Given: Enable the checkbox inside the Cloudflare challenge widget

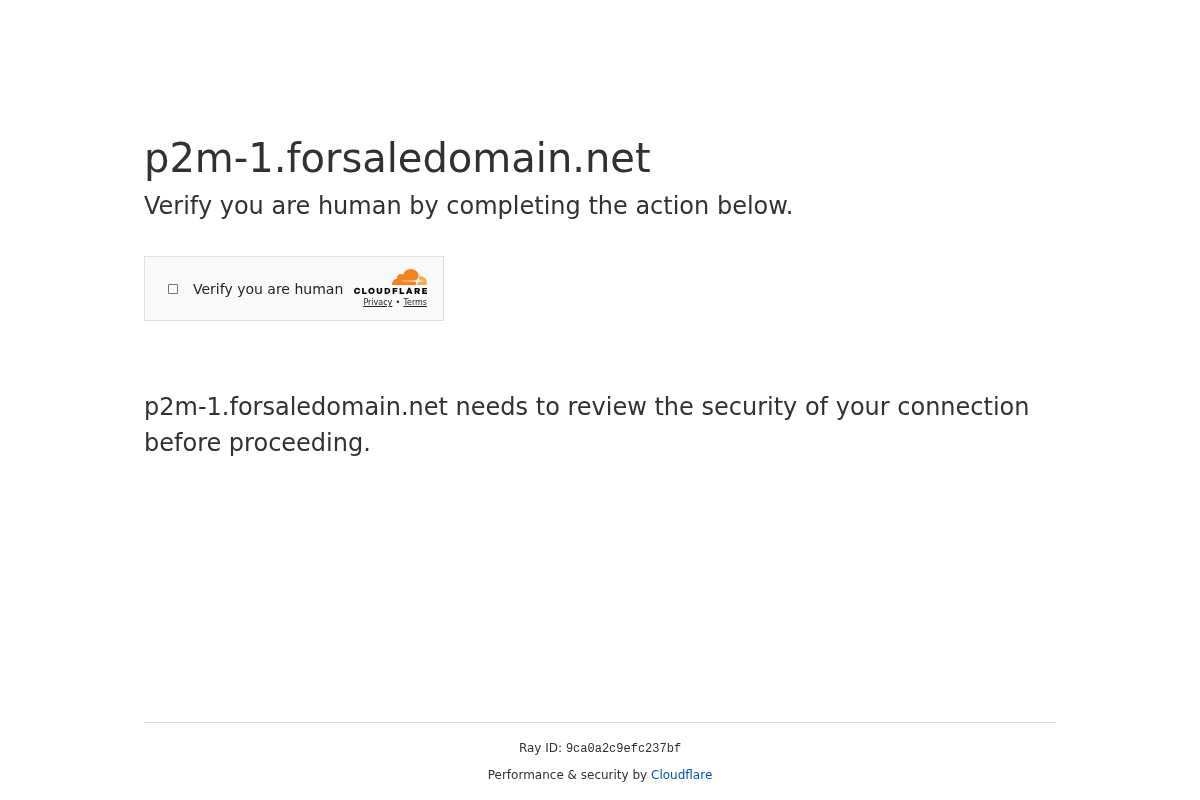Looking at the screenshot, I should click(x=173, y=288).
